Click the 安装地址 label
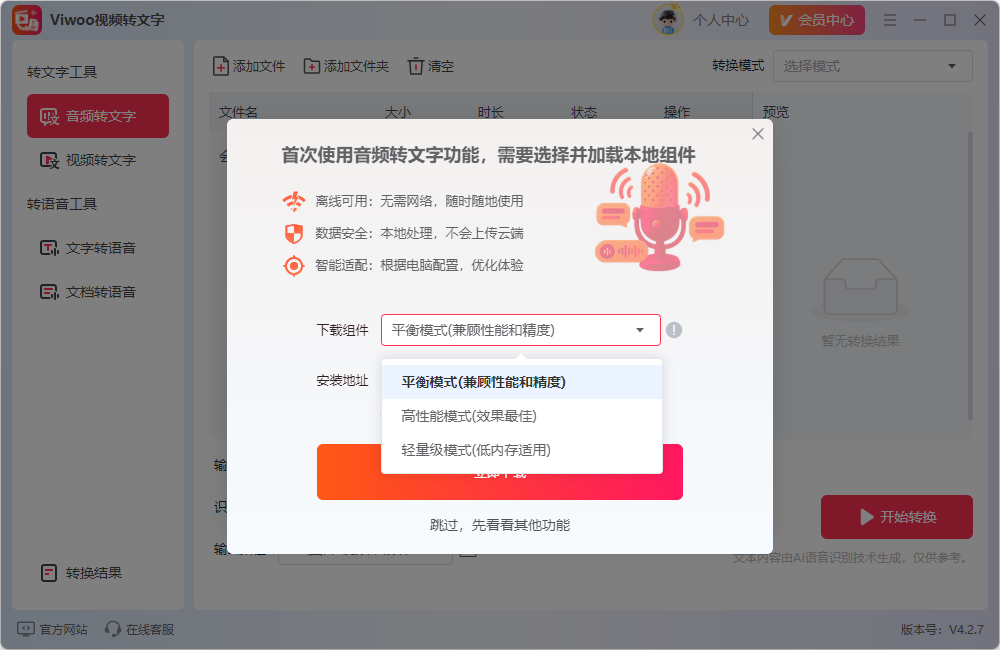 click(342, 381)
